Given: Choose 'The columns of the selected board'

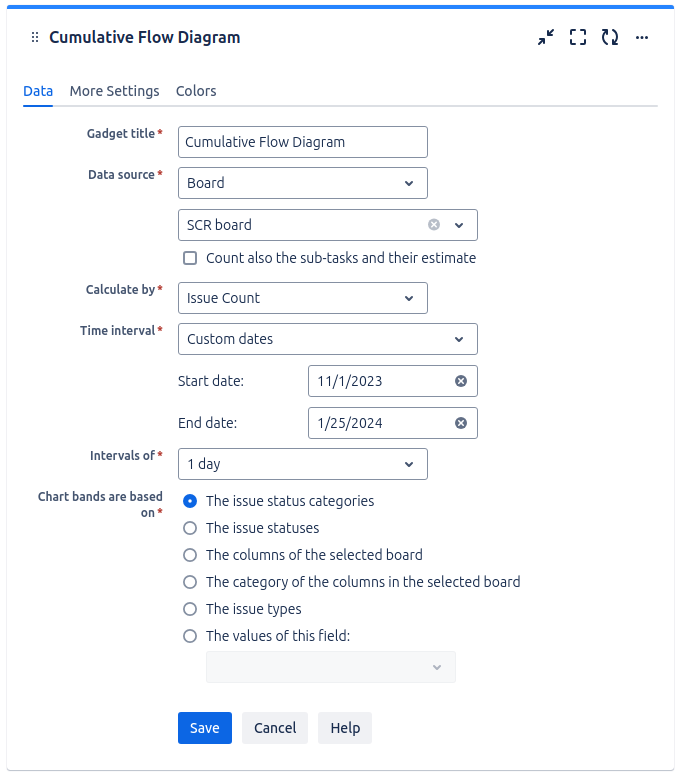Looking at the screenshot, I should (x=190, y=555).
